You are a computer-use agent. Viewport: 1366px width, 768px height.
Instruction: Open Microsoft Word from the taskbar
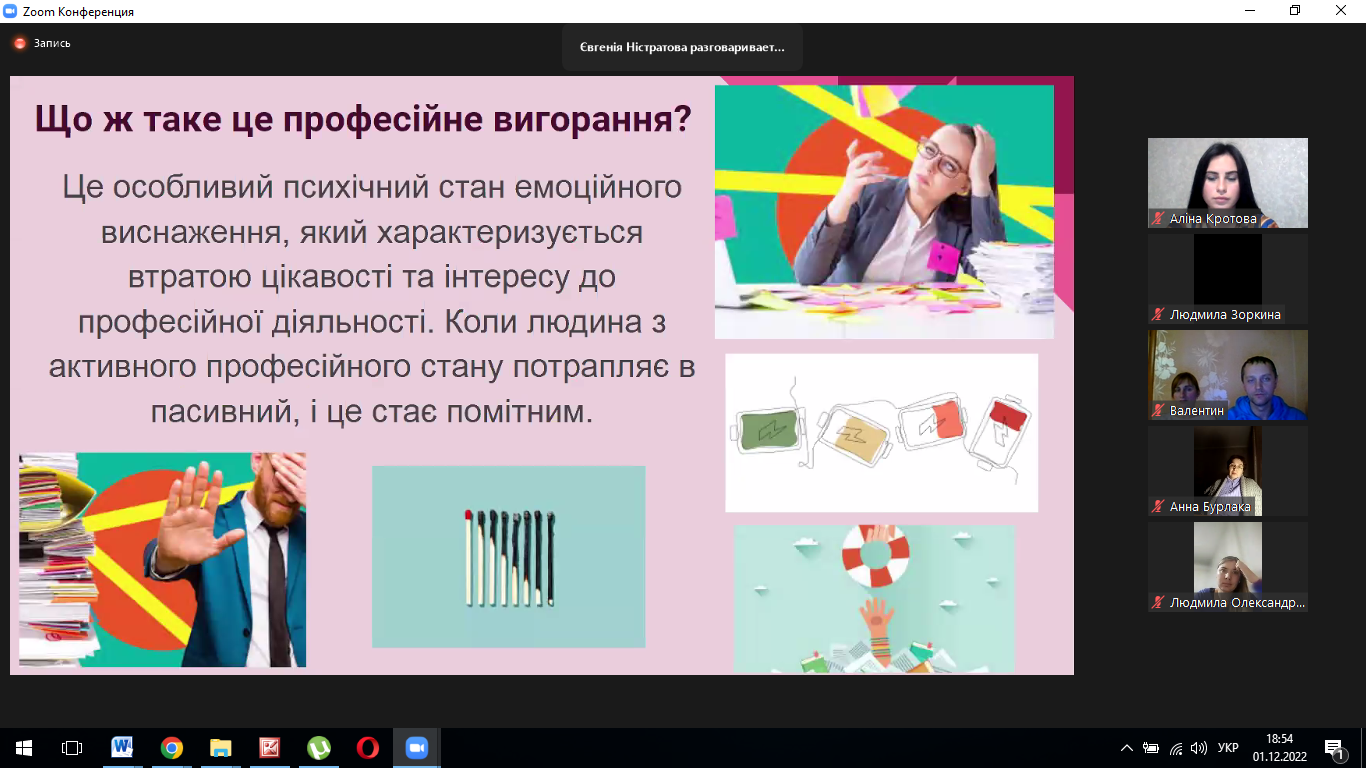[122, 747]
